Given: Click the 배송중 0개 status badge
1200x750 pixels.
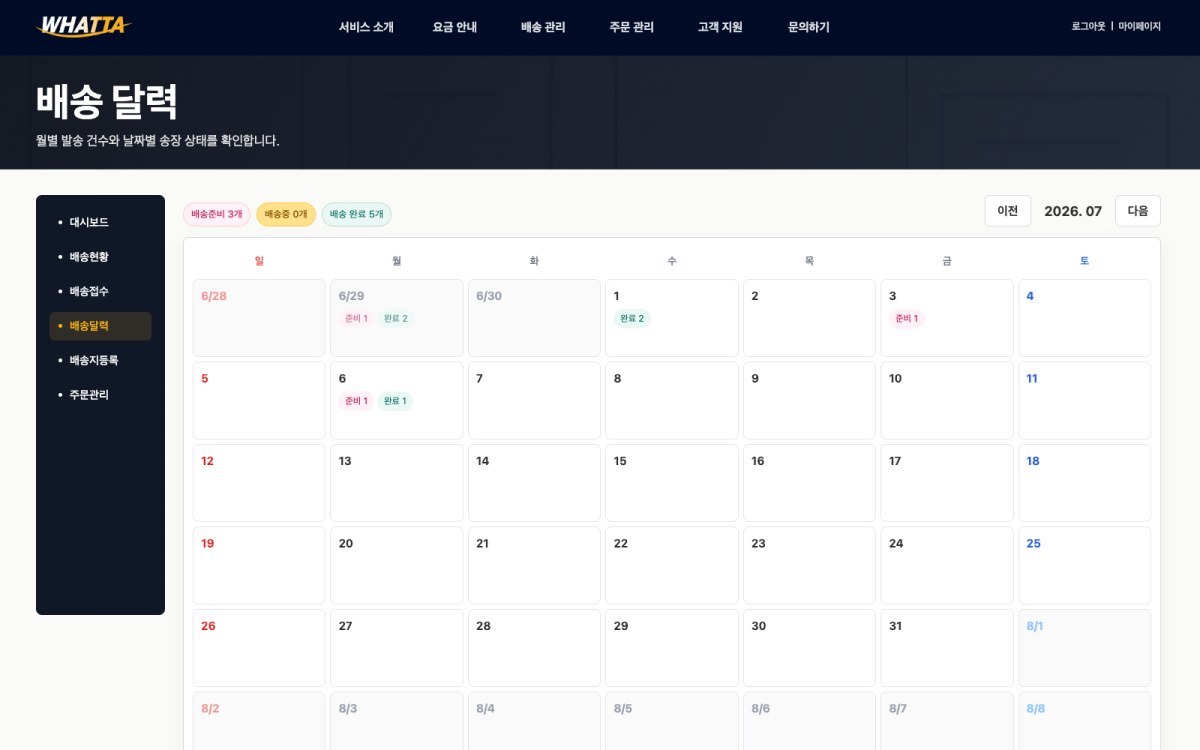Looking at the screenshot, I should 286,214.
